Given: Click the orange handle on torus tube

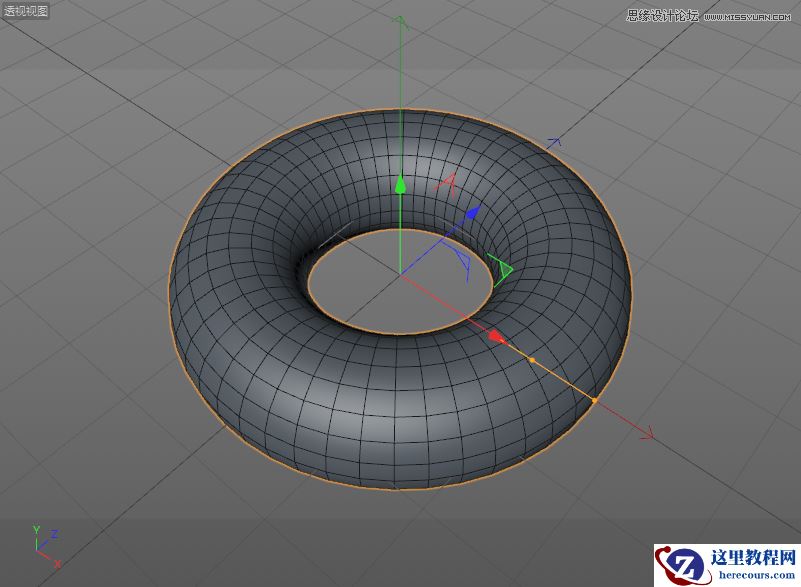Looking at the screenshot, I should tap(532, 360).
